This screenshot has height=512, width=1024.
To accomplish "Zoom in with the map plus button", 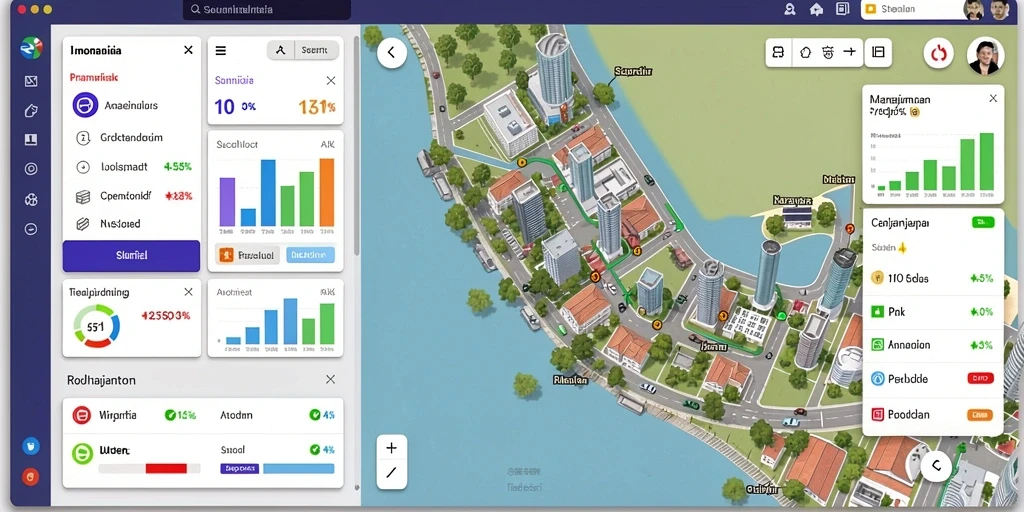I will click(392, 448).
